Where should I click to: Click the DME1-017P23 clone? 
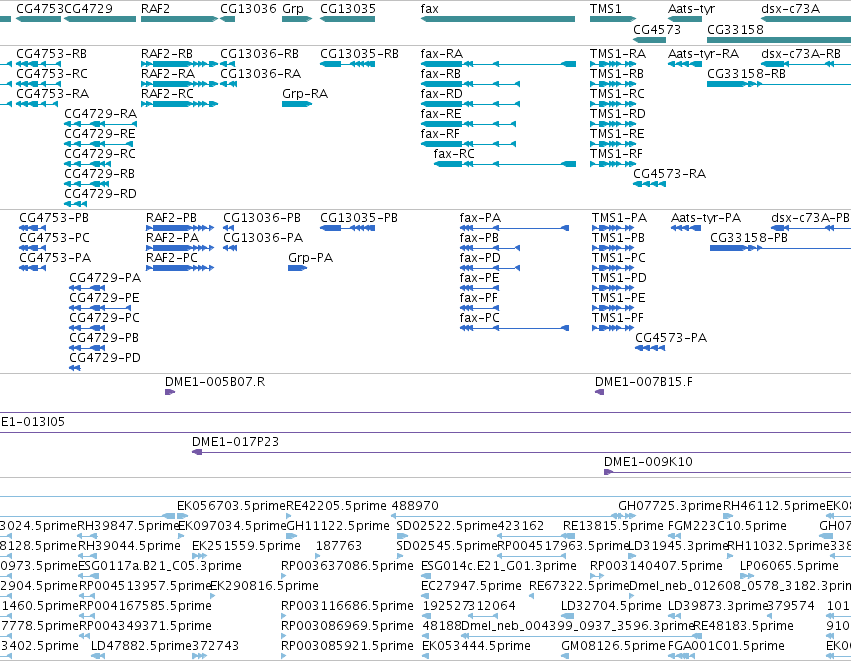coord(522,452)
